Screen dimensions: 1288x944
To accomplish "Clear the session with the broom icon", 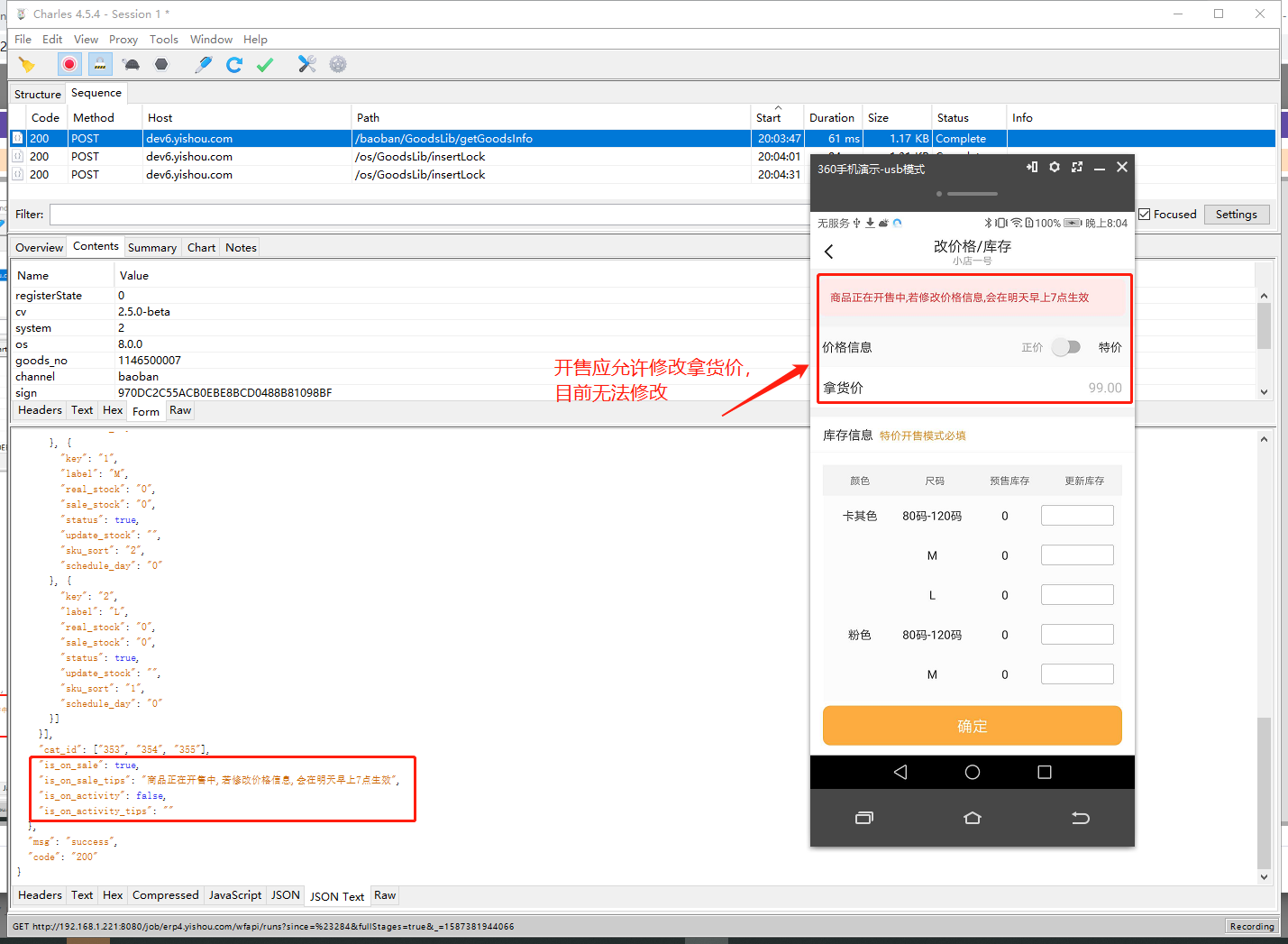I will tap(26, 64).
